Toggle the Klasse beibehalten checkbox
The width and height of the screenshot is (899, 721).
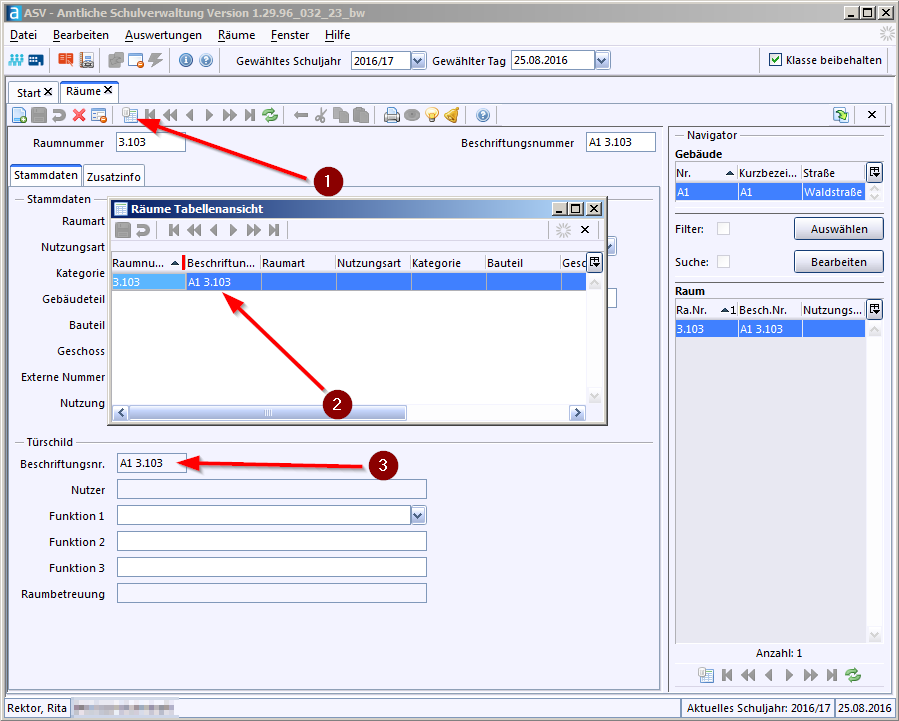click(775, 60)
